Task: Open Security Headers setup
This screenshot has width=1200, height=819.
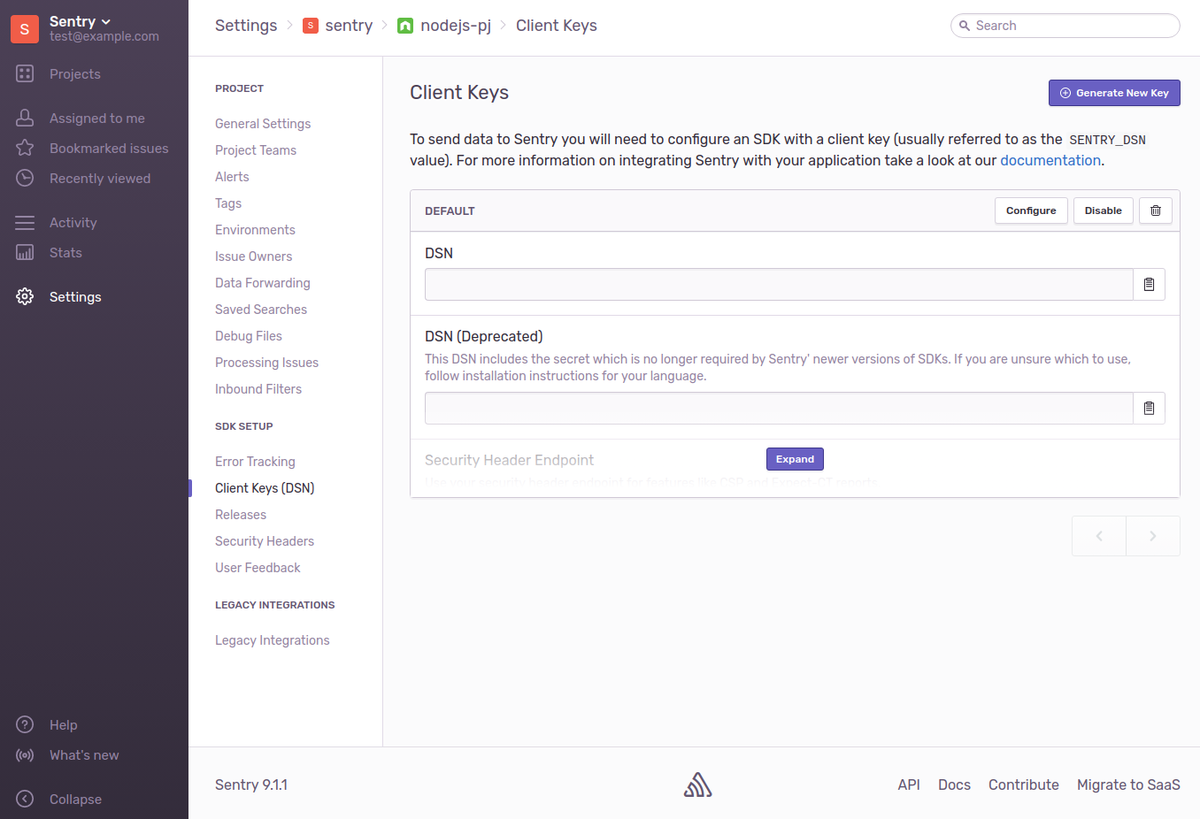Action: click(265, 541)
